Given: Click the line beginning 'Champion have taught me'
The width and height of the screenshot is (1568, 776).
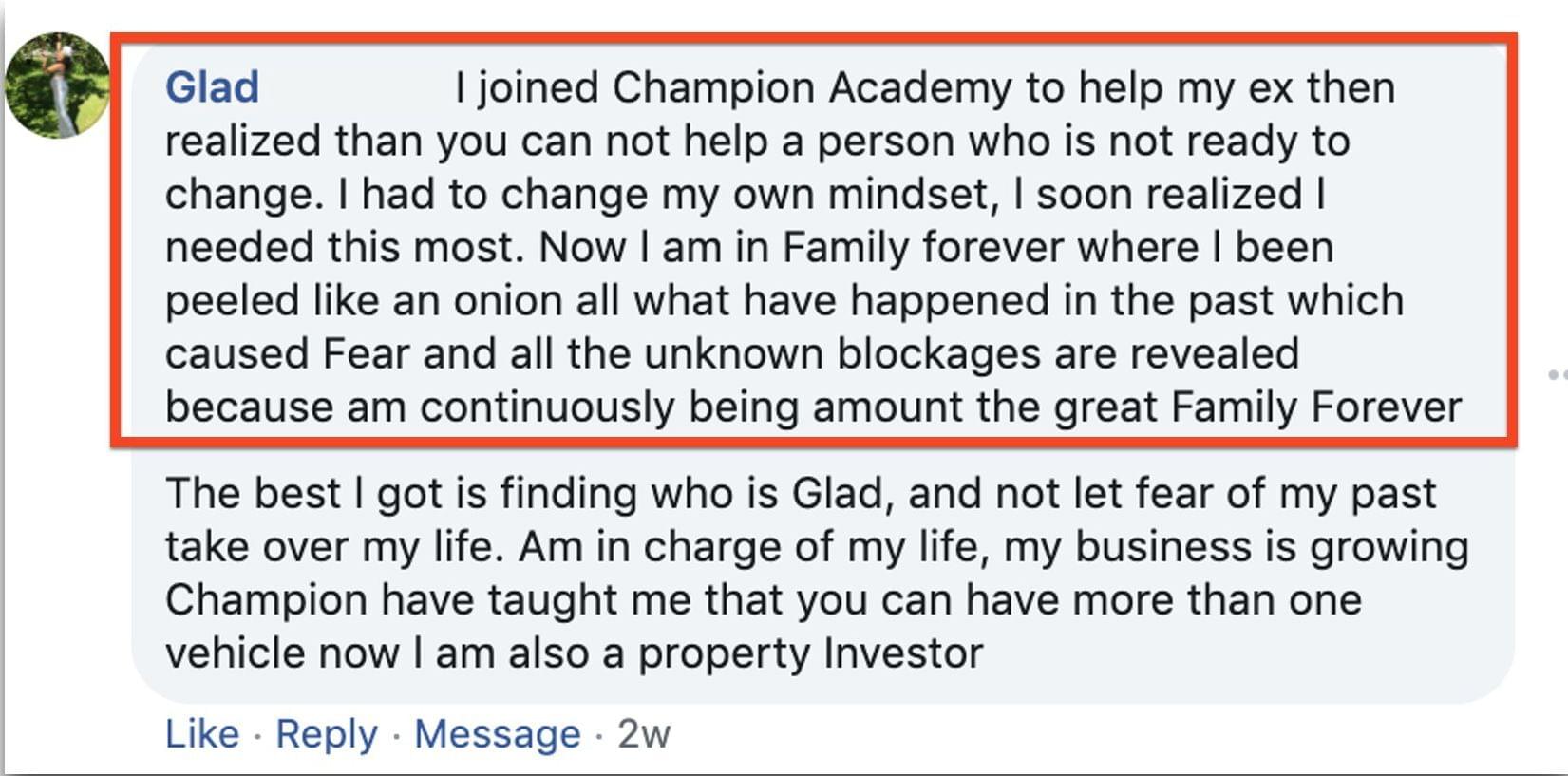Looking at the screenshot, I should coord(764,600).
